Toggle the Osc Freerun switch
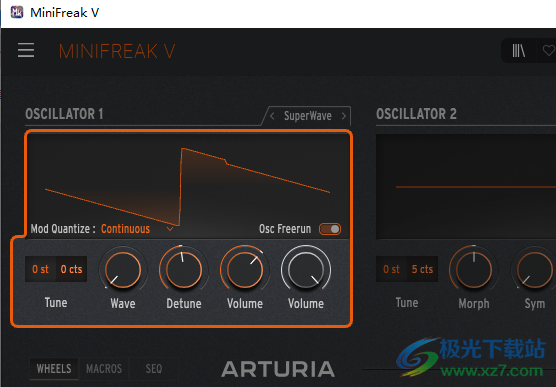Viewport: 556px width, 387px height. pyautogui.click(x=330, y=229)
